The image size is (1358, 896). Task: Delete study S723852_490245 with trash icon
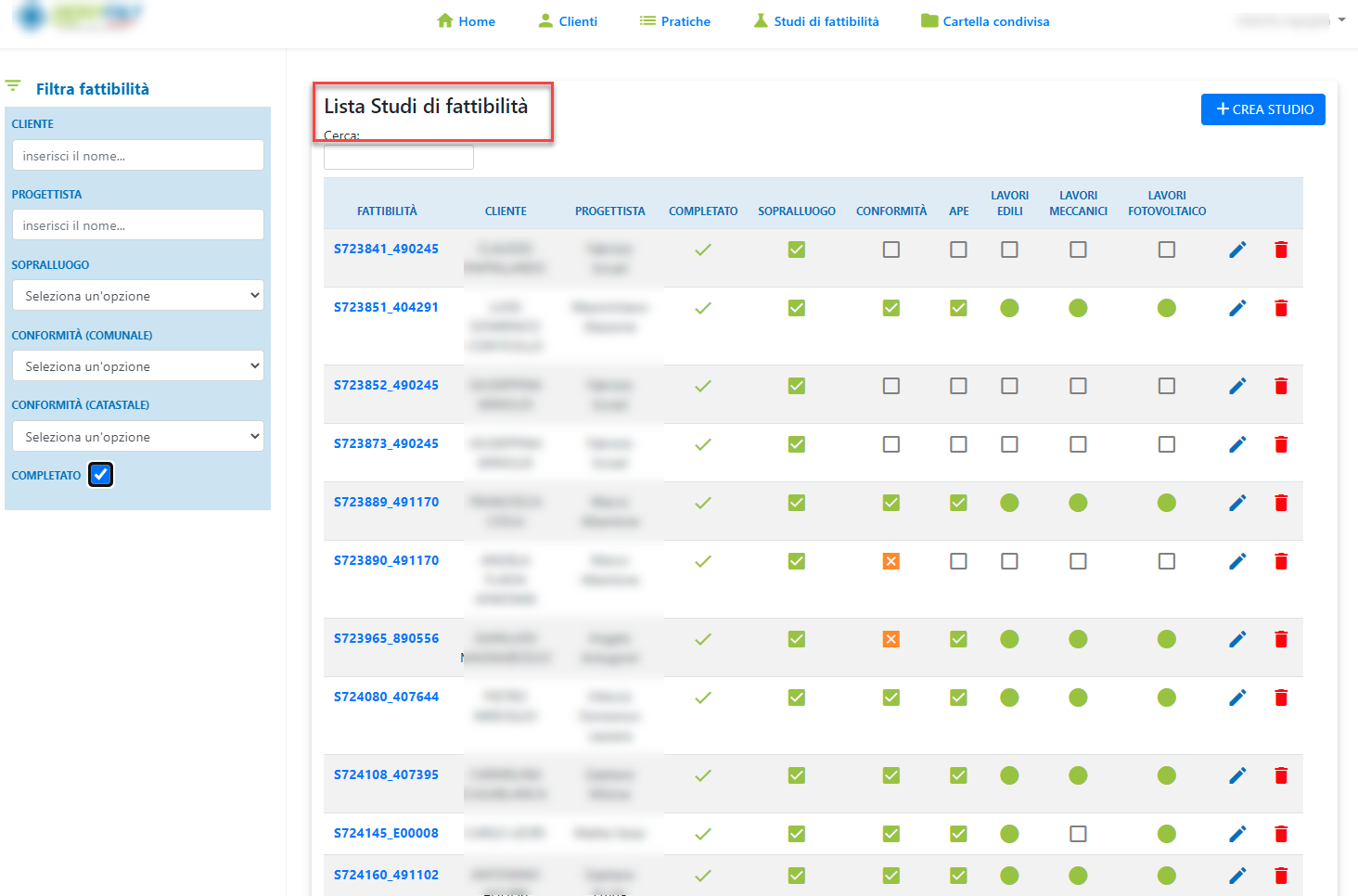click(x=1281, y=386)
